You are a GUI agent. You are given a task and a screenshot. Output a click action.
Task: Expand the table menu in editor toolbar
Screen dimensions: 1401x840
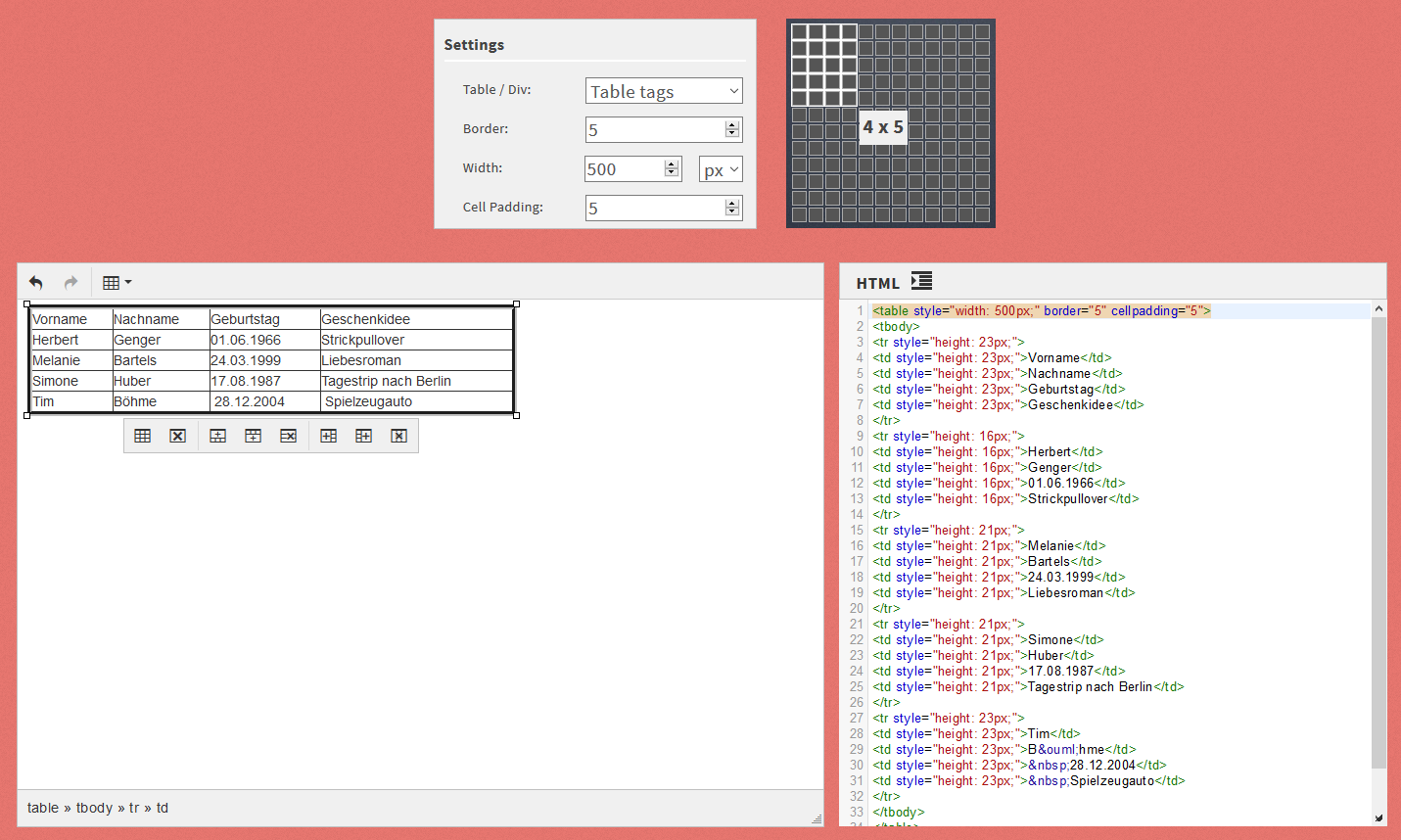pos(117,283)
